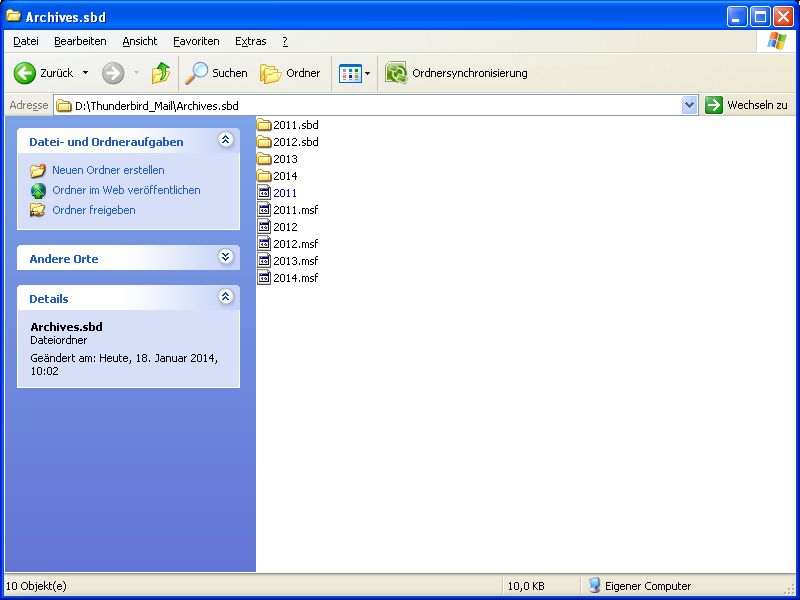The image size is (800, 600).
Task: Expand the address bar dropdown list
Action: [x=689, y=105]
